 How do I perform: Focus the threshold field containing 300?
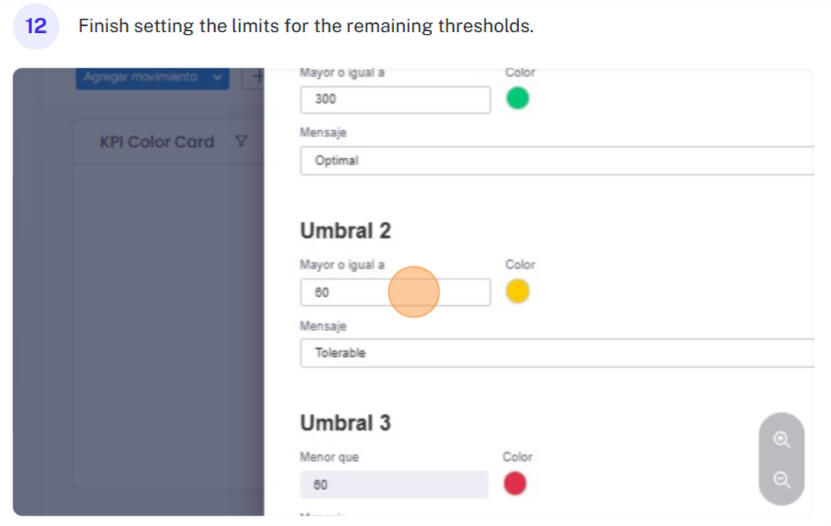click(x=395, y=99)
